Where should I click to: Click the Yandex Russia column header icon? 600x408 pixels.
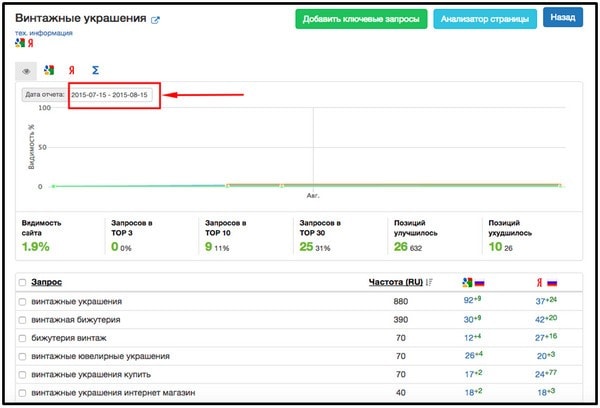pos(546,283)
